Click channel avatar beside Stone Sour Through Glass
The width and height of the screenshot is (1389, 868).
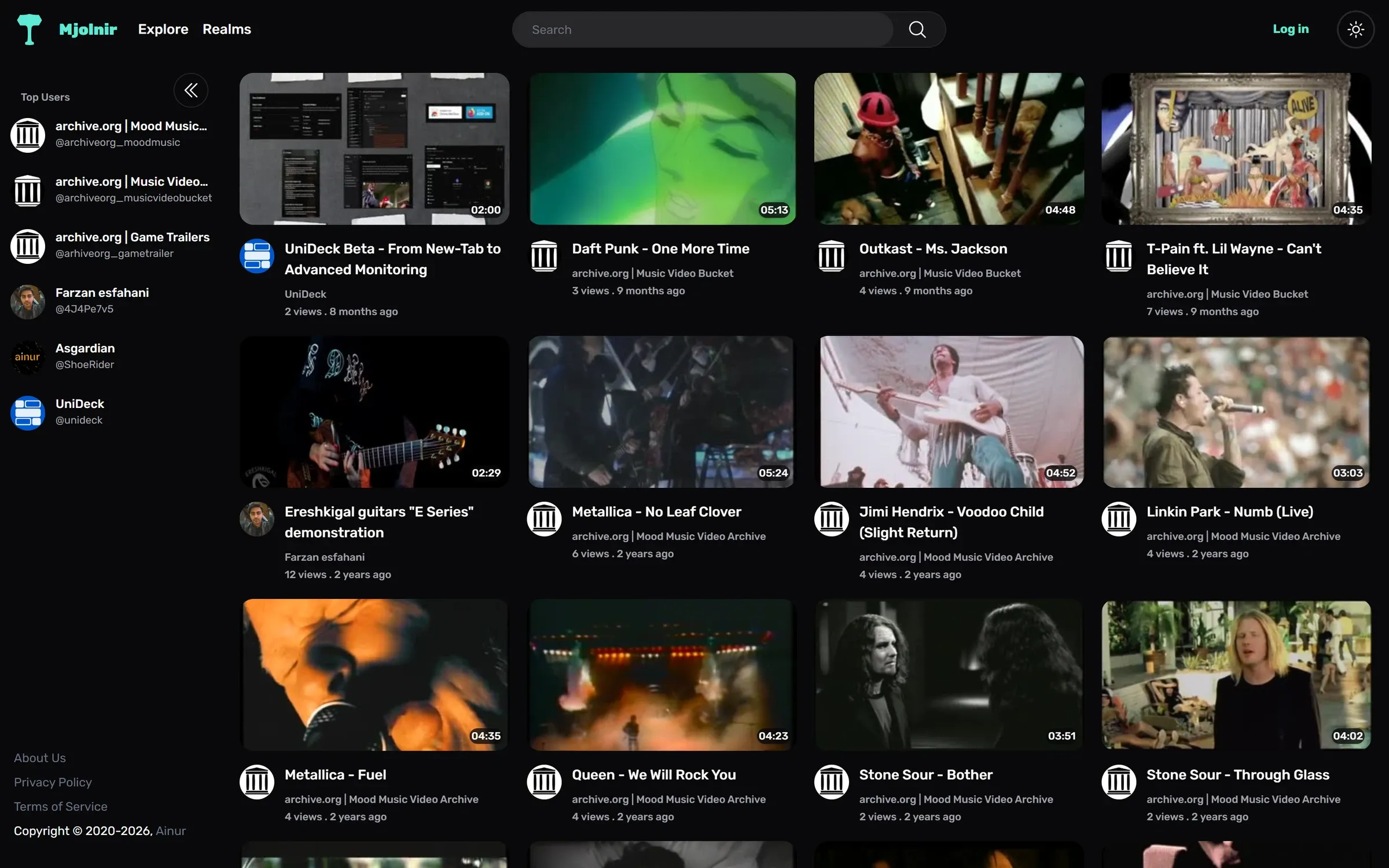(1119, 782)
